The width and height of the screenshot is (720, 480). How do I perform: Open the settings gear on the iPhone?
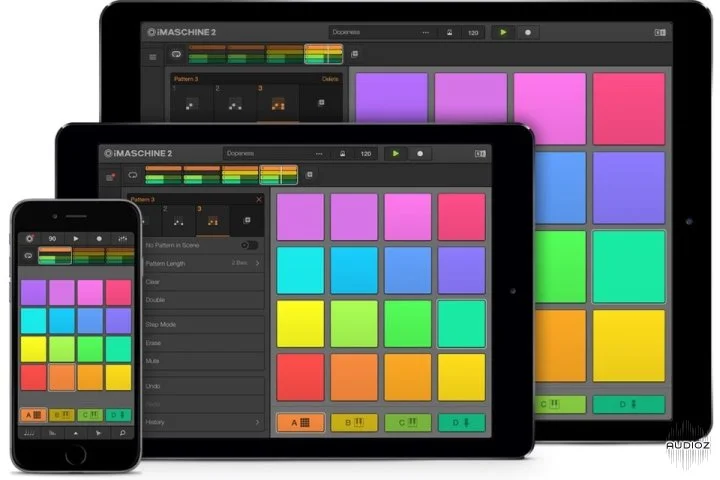pos(29,238)
